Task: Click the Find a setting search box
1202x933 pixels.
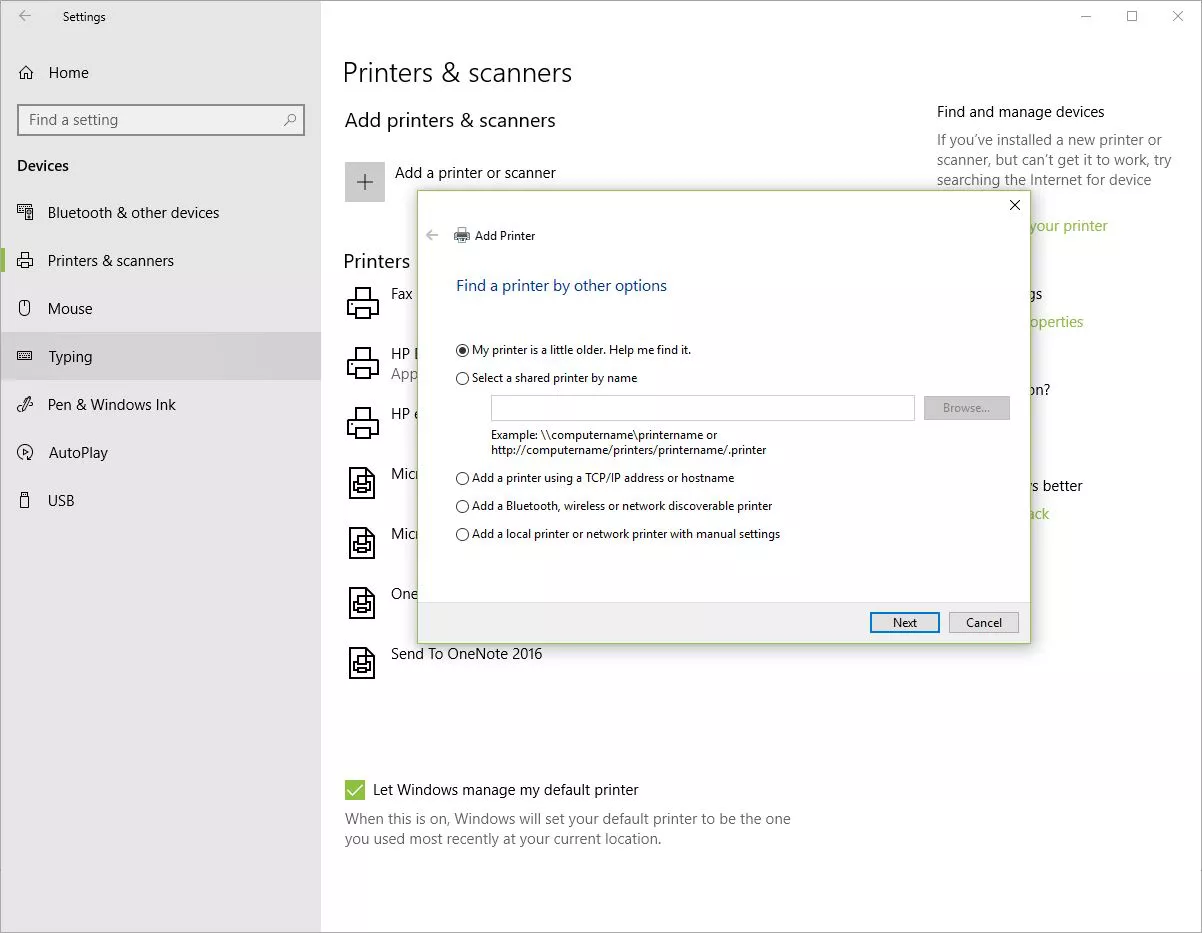Action: tap(161, 120)
